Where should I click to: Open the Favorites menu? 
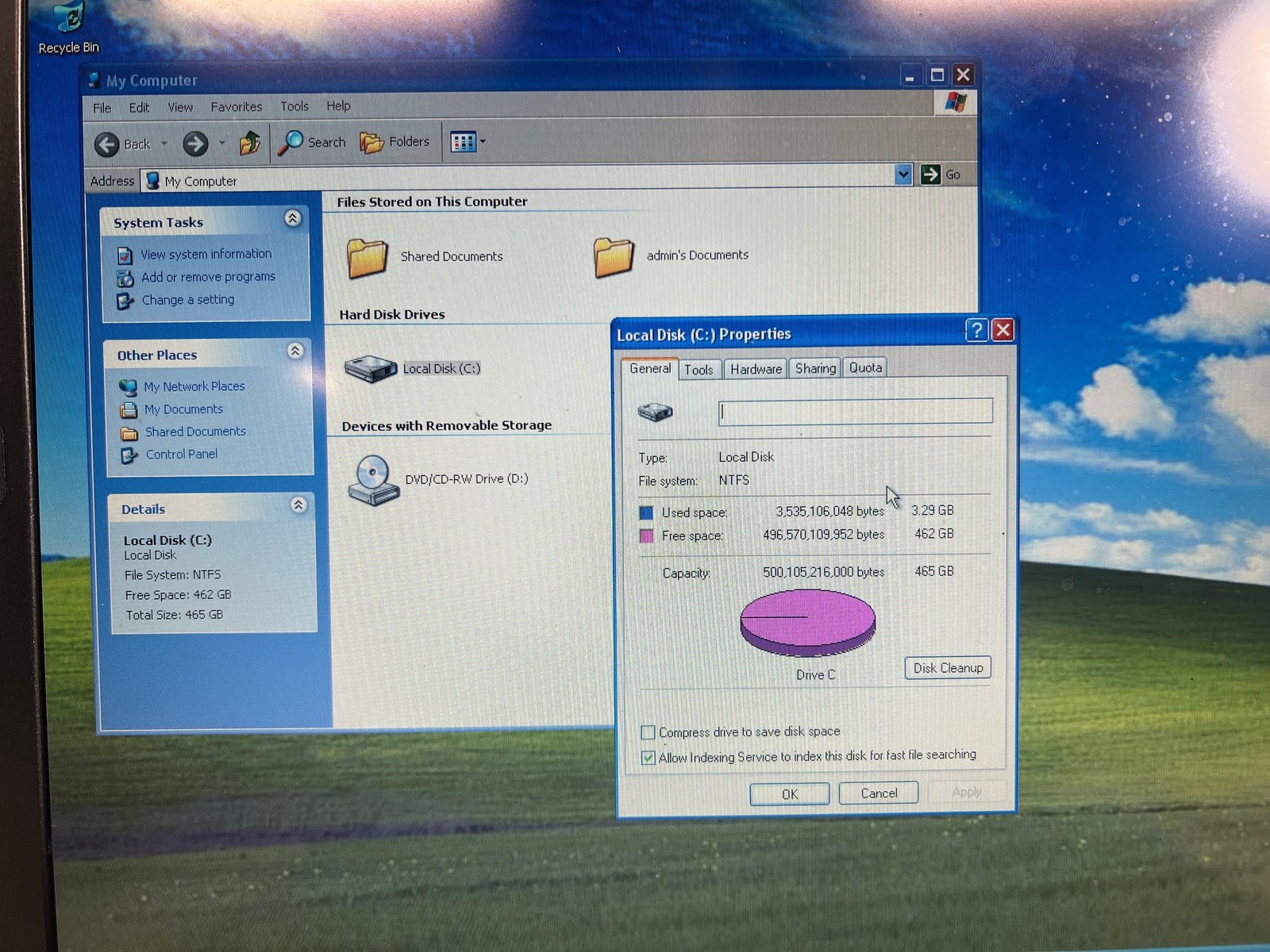(x=237, y=106)
